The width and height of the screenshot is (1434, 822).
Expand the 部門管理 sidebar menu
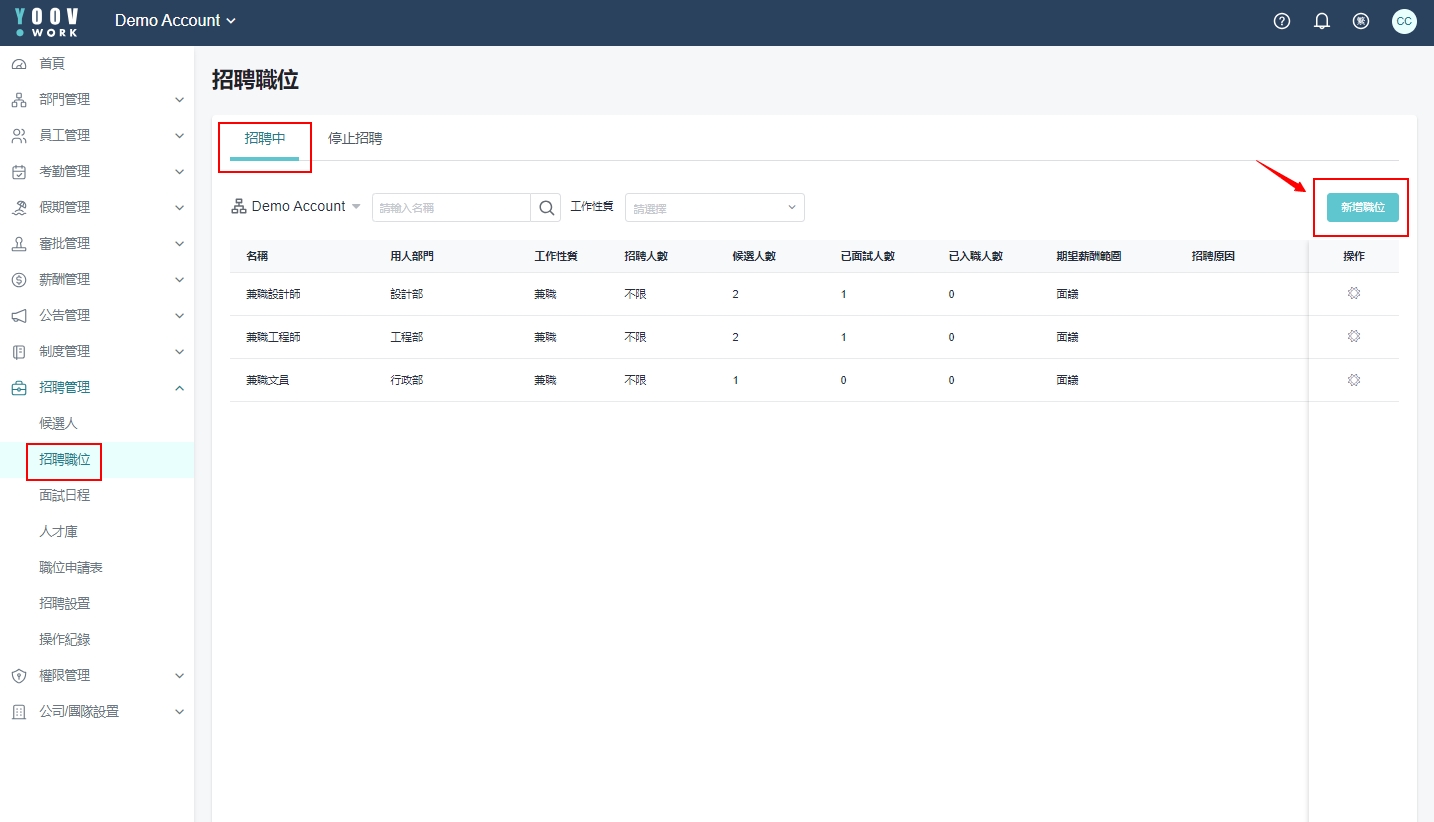coord(97,99)
